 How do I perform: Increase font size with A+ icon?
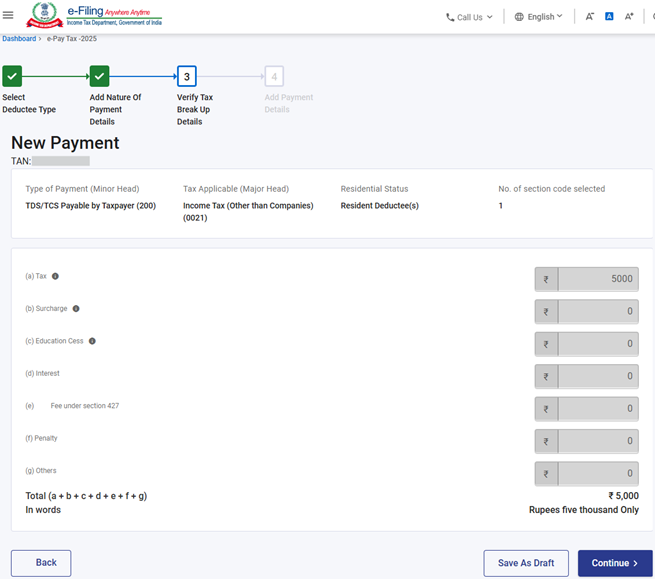click(629, 17)
